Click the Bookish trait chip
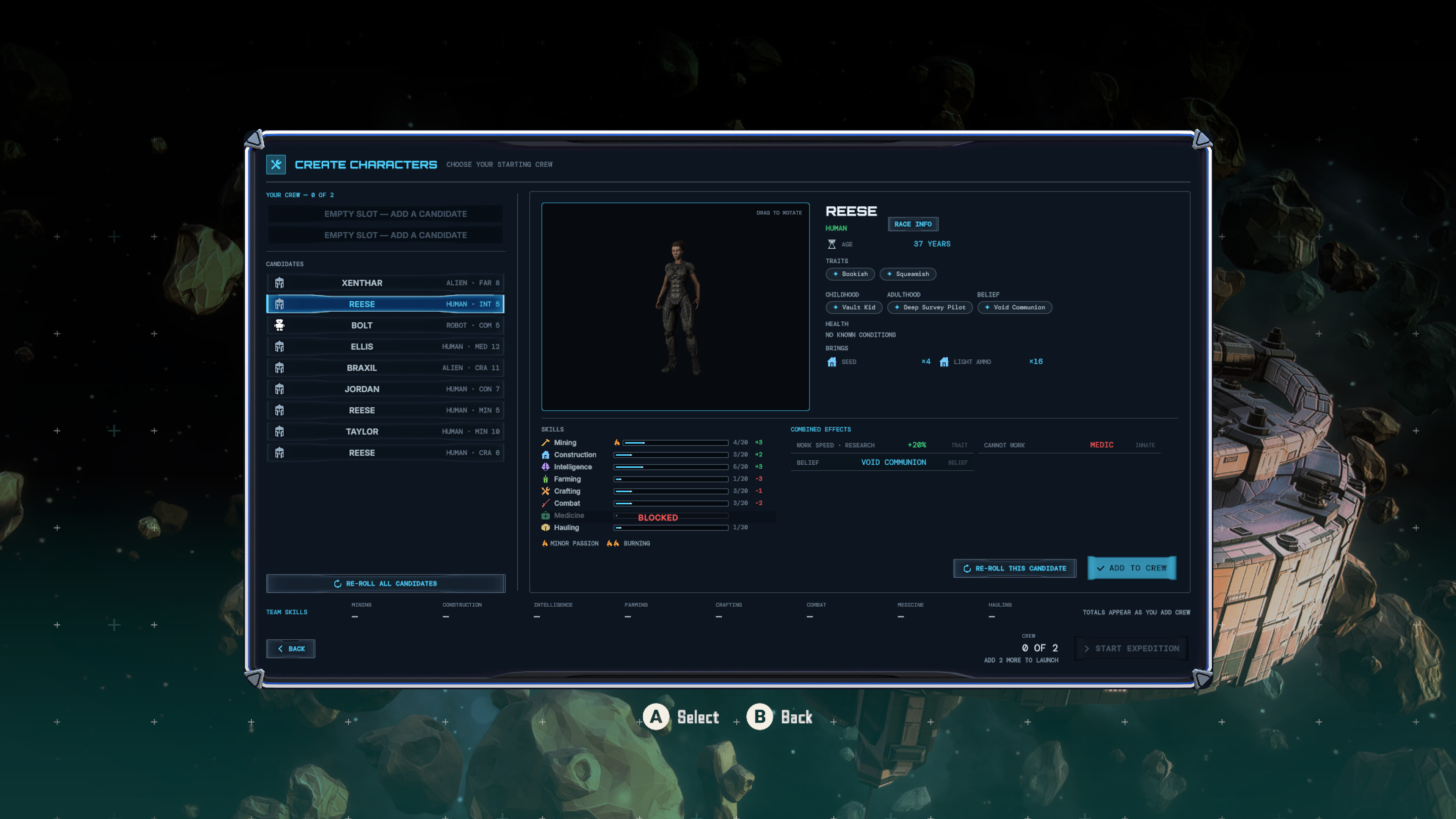The image size is (1456, 819). 850,274
